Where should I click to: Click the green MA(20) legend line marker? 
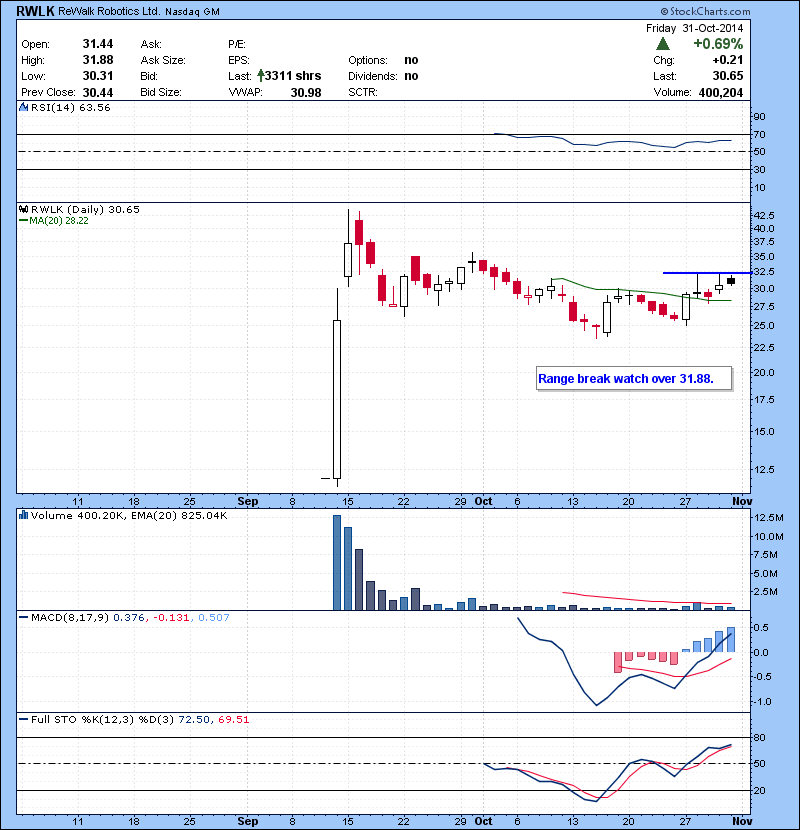pos(23,220)
